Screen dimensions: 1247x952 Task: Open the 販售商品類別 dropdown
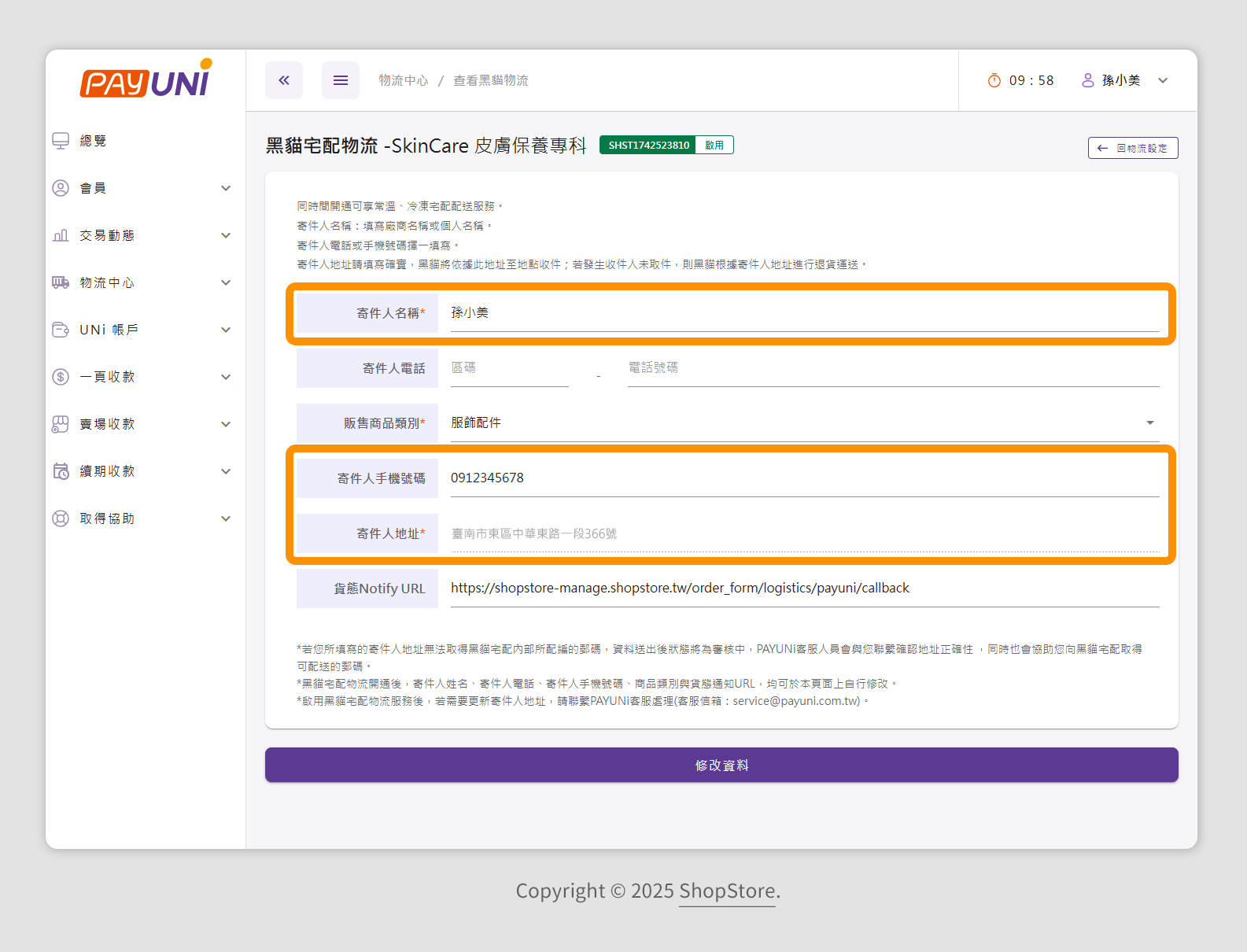pos(805,423)
